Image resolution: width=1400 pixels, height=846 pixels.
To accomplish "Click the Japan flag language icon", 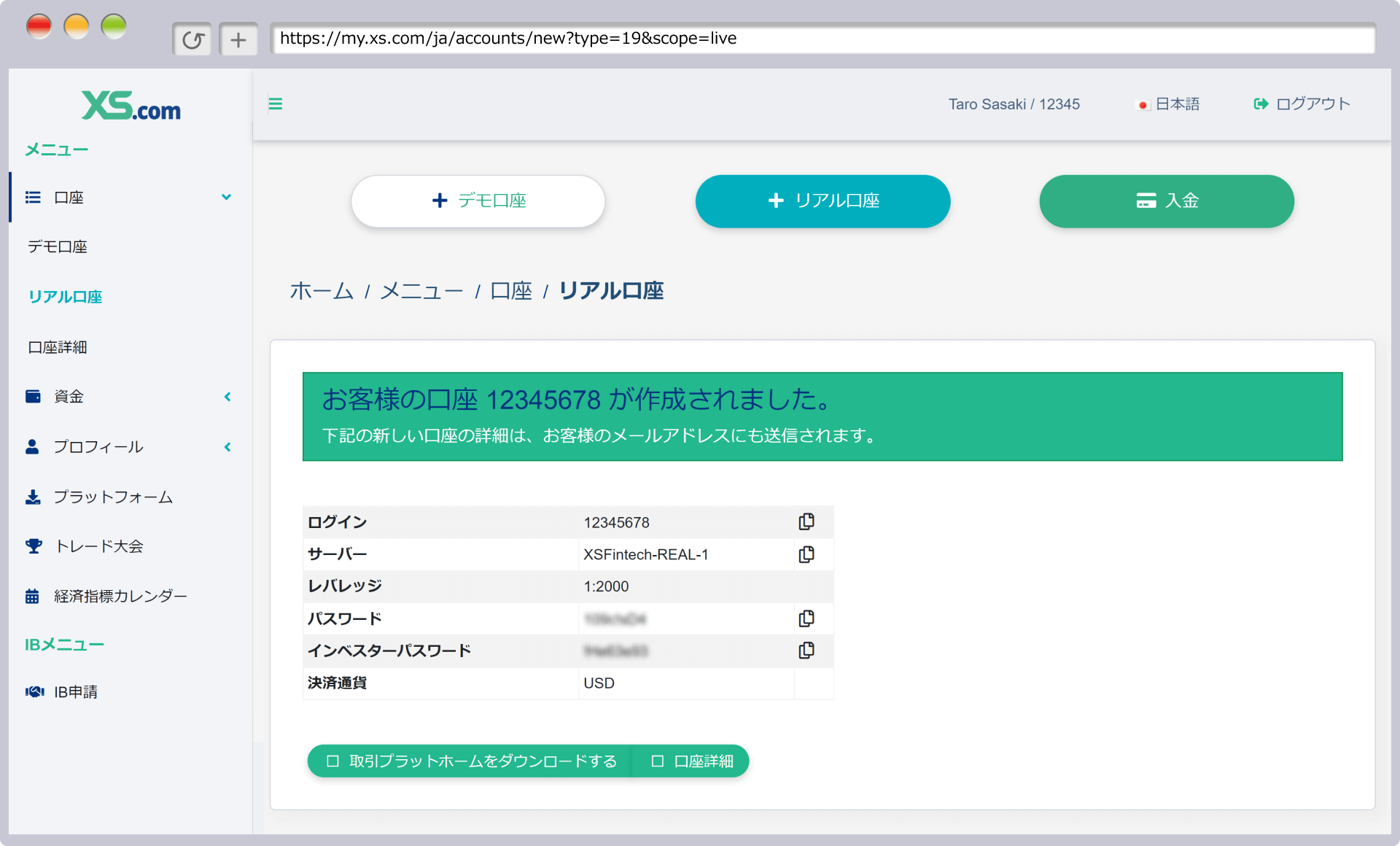I will tap(1143, 105).
